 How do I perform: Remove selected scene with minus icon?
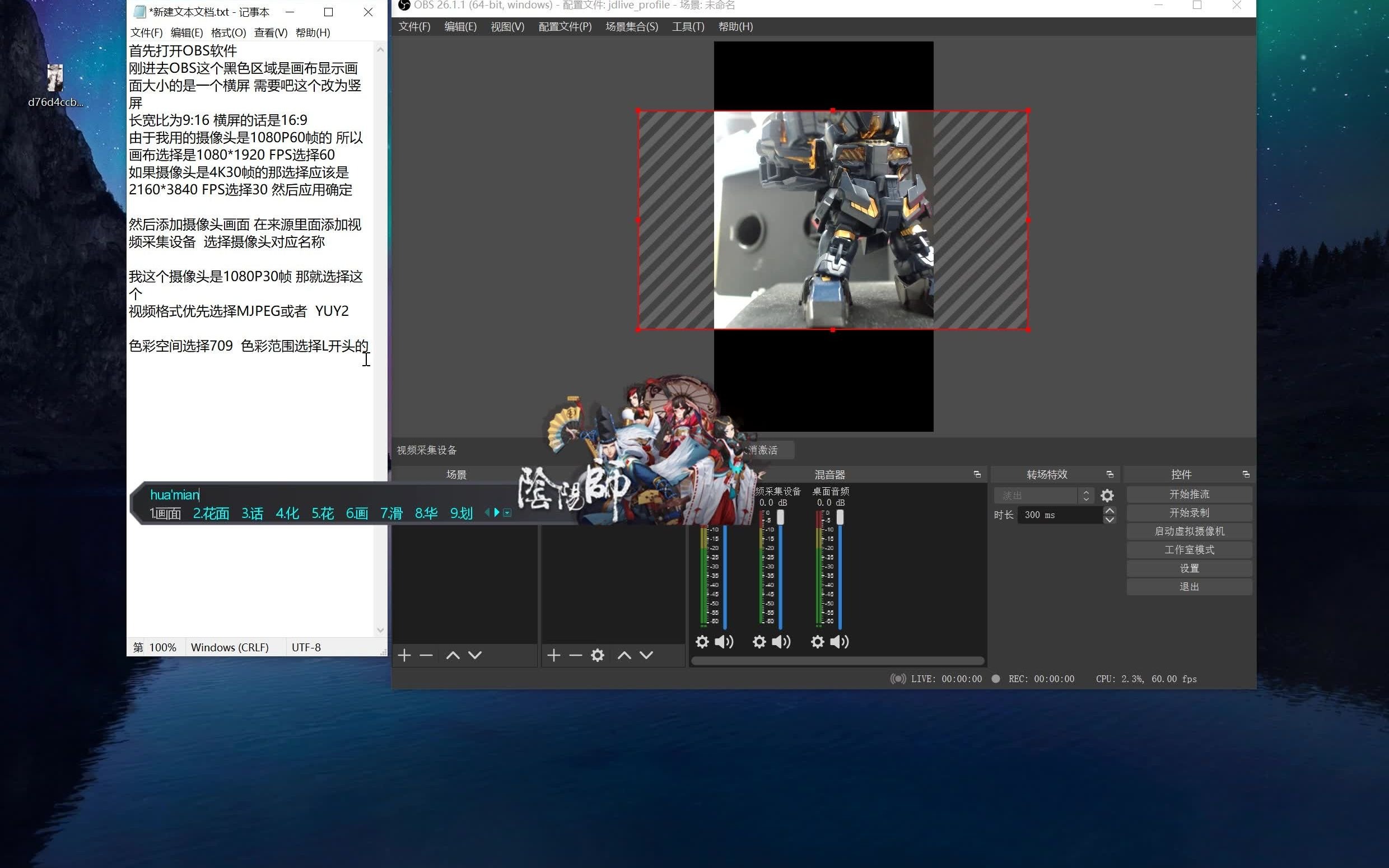click(x=426, y=655)
